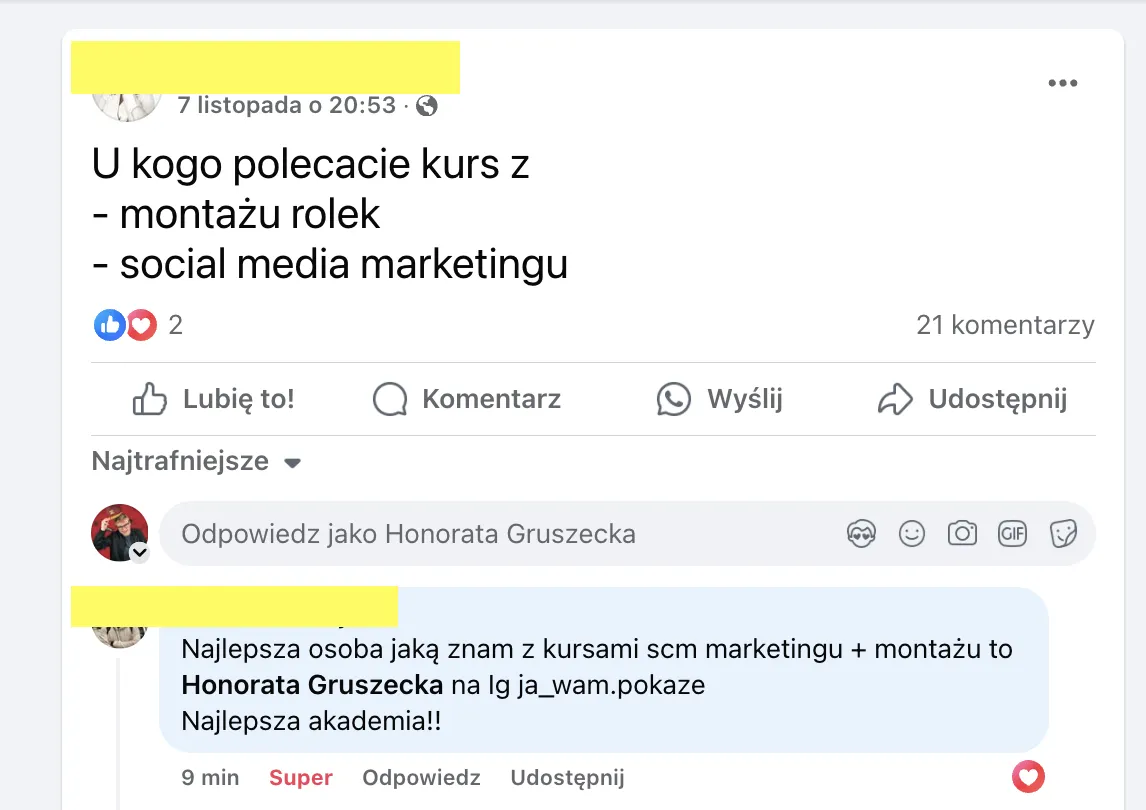The height and width of the screenshot is (810, 1146).
Task: Send post via Wyślij WhatsApp button
Action: coord(719,399)
